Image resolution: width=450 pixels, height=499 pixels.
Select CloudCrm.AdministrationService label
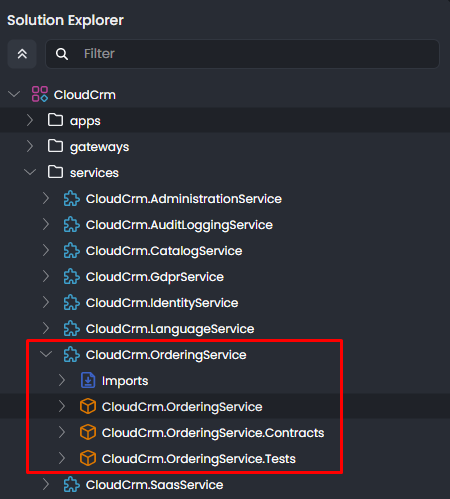(184, 199)
